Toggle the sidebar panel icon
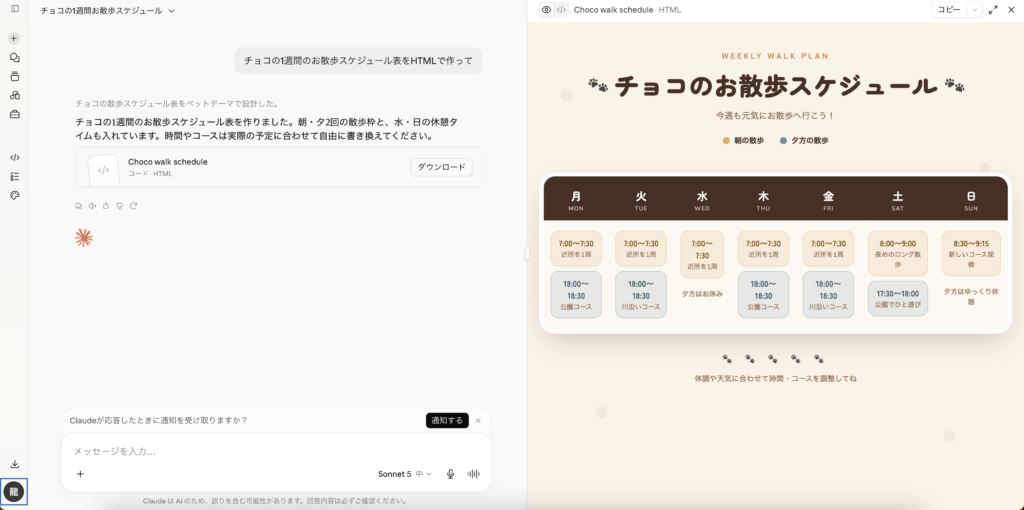 pyautogui.click(x=14, y=9)
